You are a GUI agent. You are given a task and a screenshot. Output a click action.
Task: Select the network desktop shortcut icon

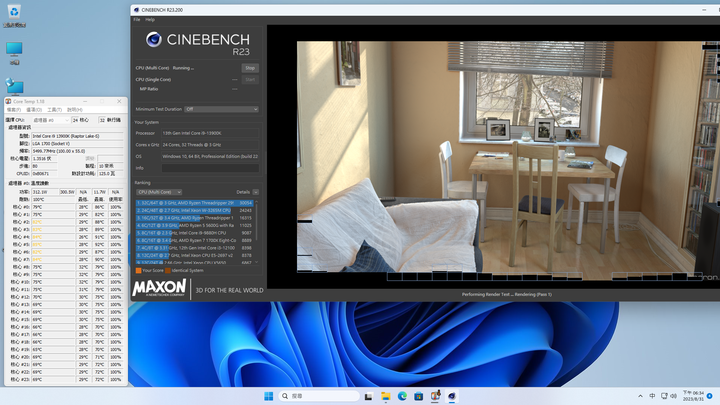(14, 86)
